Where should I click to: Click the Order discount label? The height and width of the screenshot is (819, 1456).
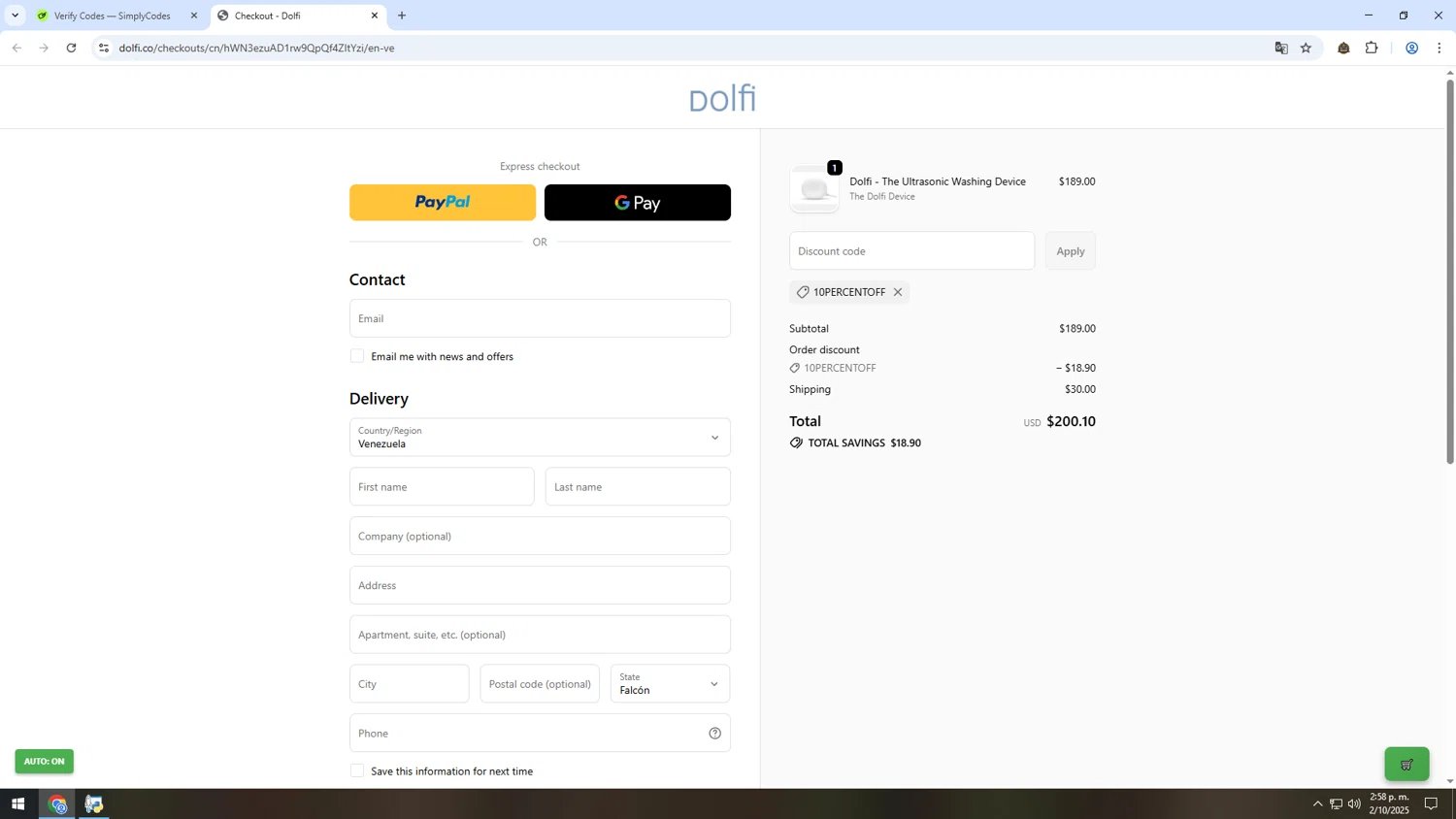point(824,349)
